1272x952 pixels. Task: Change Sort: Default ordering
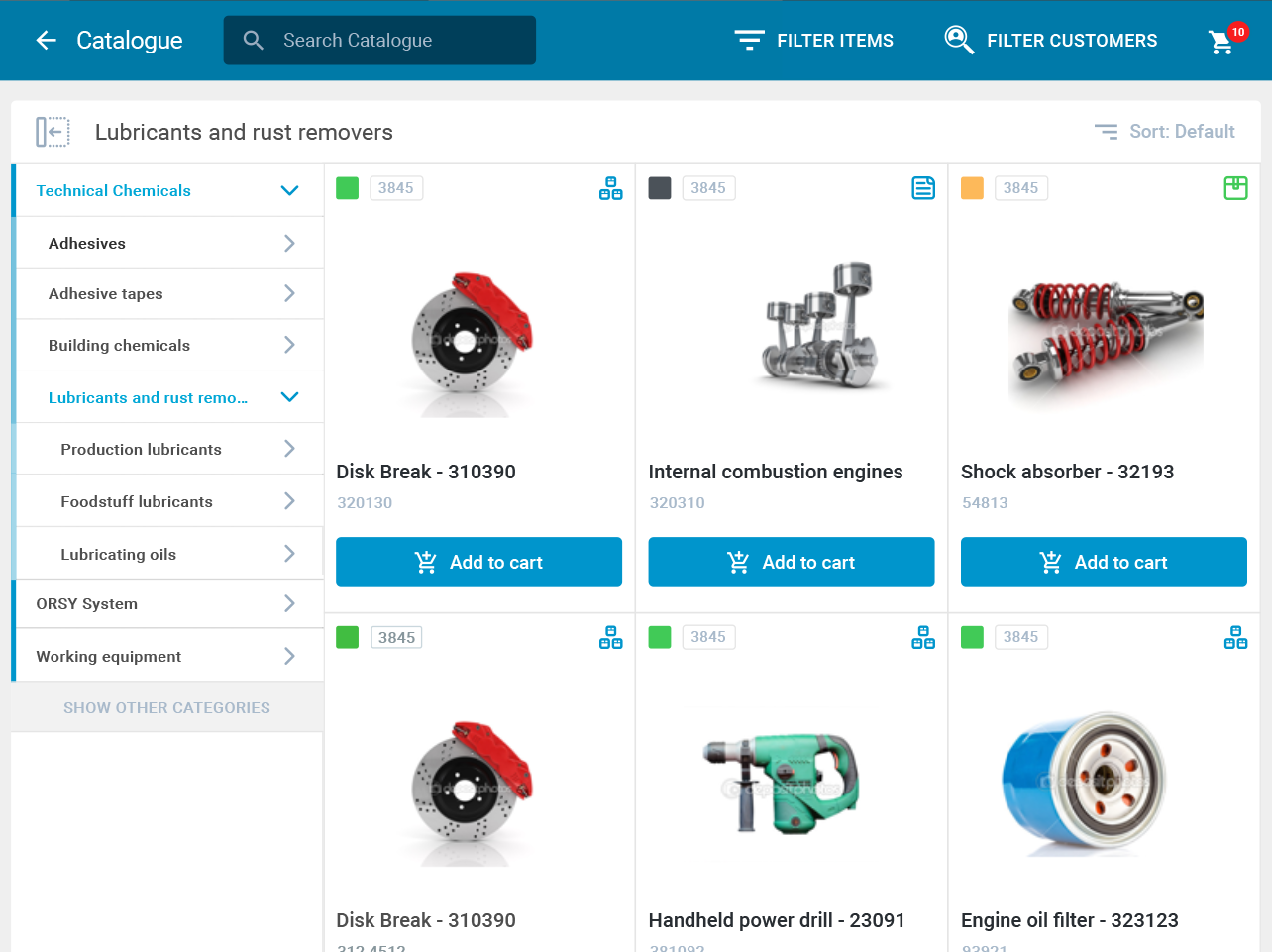click(1164, 132)
